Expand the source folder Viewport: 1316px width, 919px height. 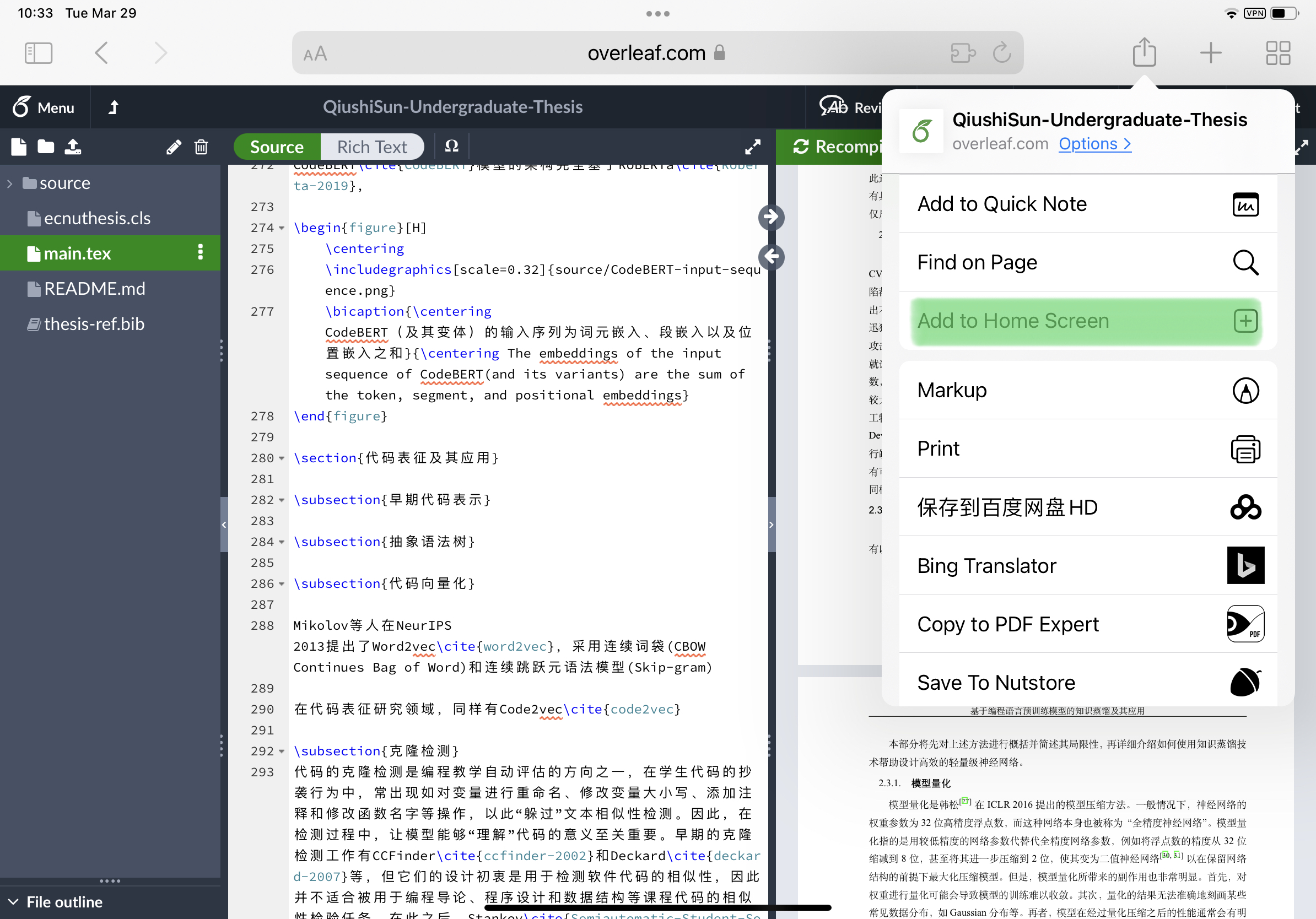10,183
